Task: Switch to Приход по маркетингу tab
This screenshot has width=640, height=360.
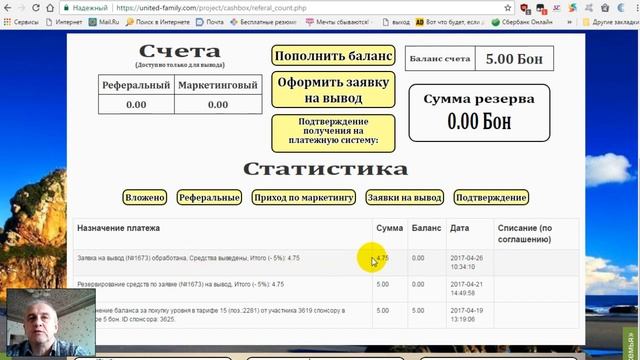Action: [304, 197]
